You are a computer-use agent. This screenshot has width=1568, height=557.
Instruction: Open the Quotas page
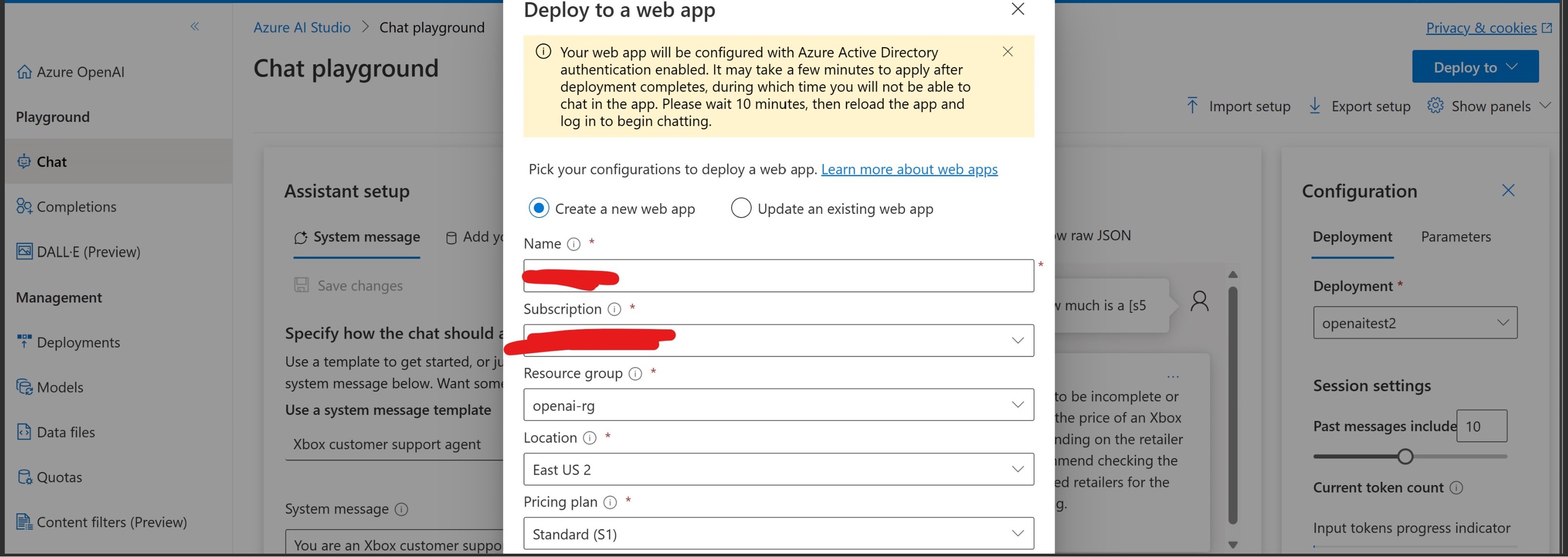(x=59, y=477)
